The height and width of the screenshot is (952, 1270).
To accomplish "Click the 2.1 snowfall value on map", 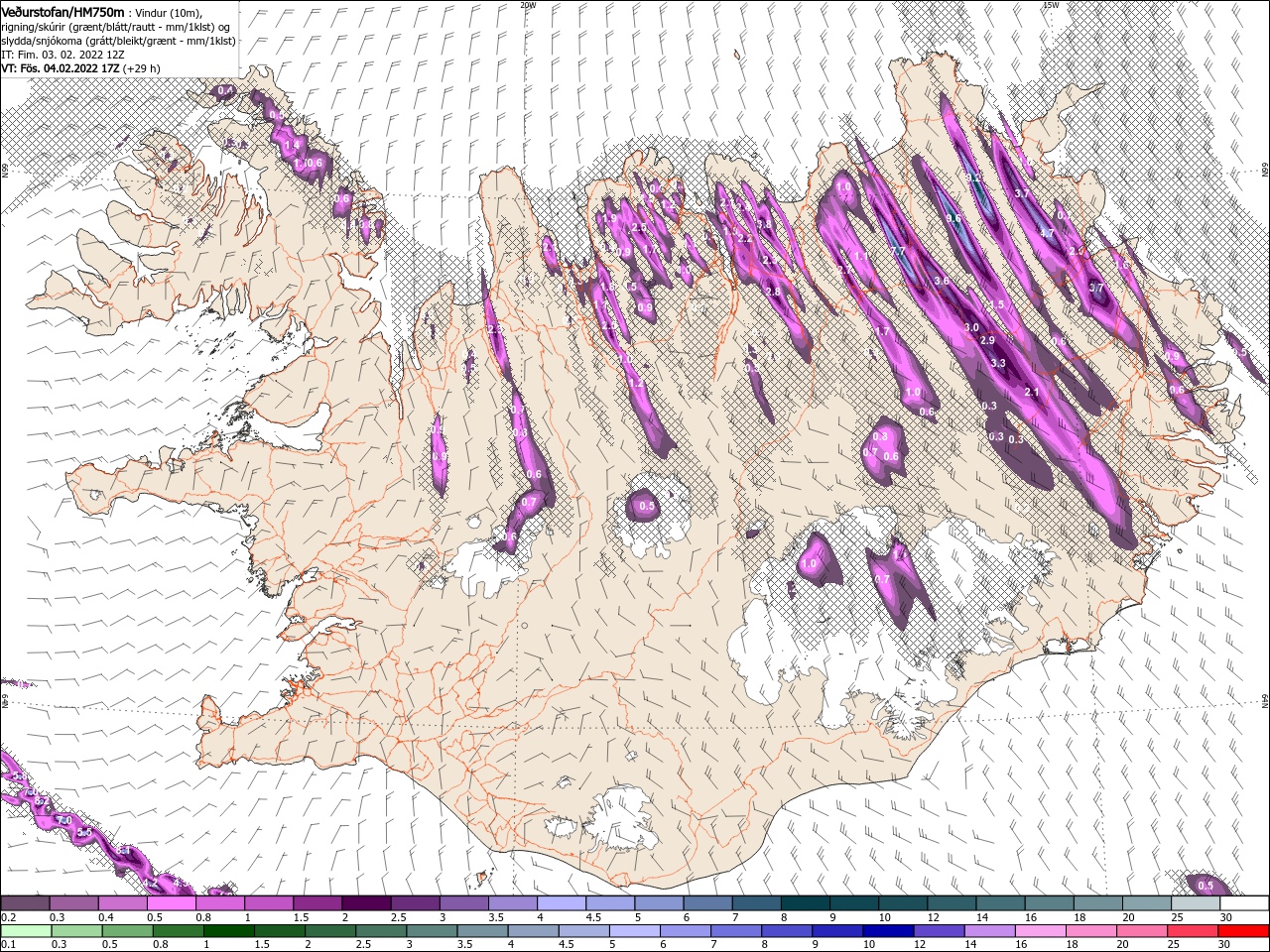I will coord(1031,392).
